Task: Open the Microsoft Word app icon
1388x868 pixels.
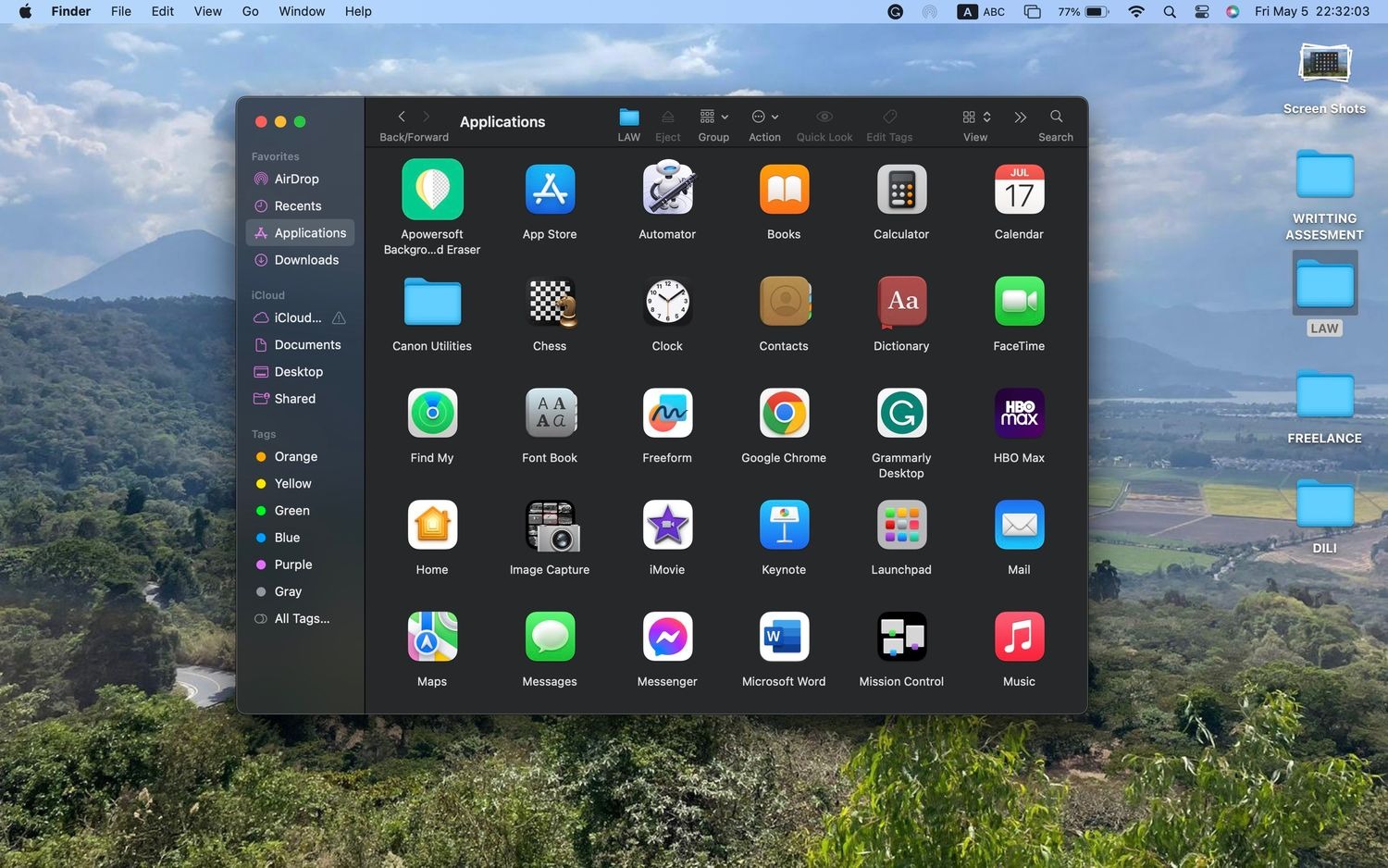Action: pos(784,637)
